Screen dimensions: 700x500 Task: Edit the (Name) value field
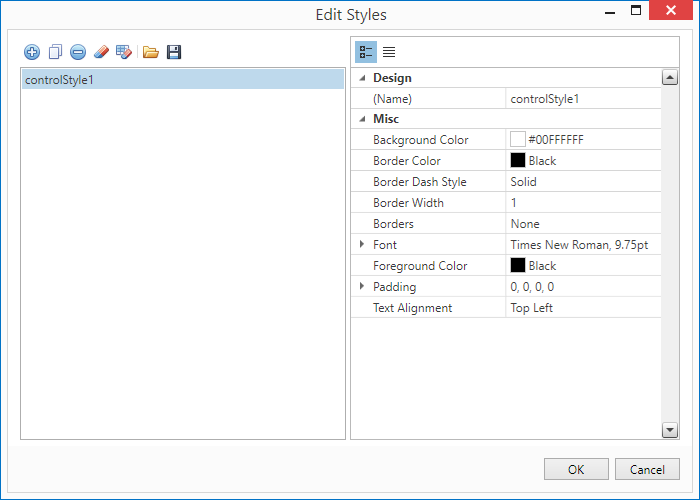583,99
